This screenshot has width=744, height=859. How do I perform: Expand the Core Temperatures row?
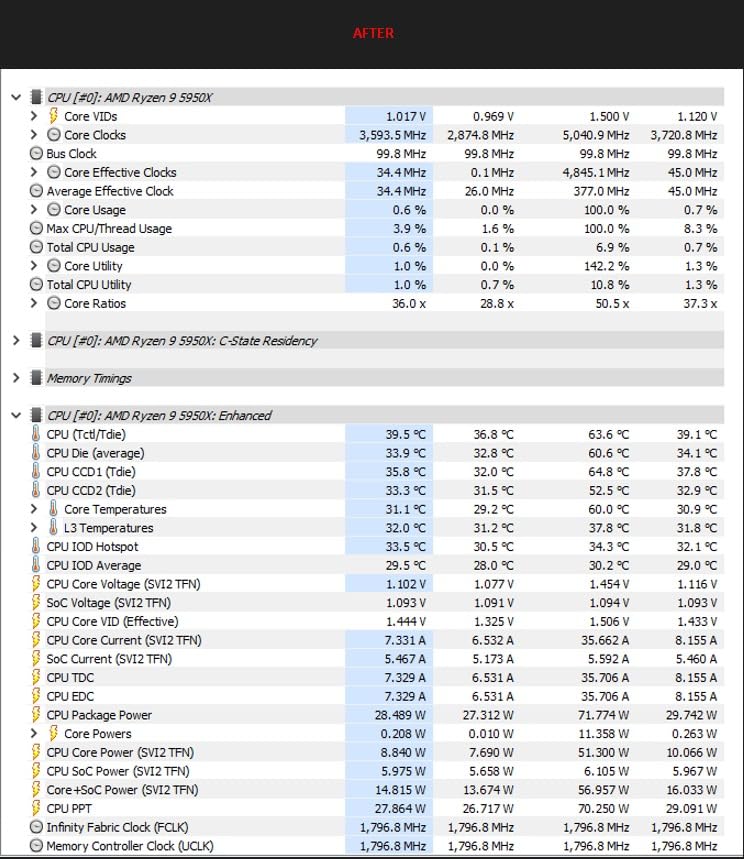34,509
